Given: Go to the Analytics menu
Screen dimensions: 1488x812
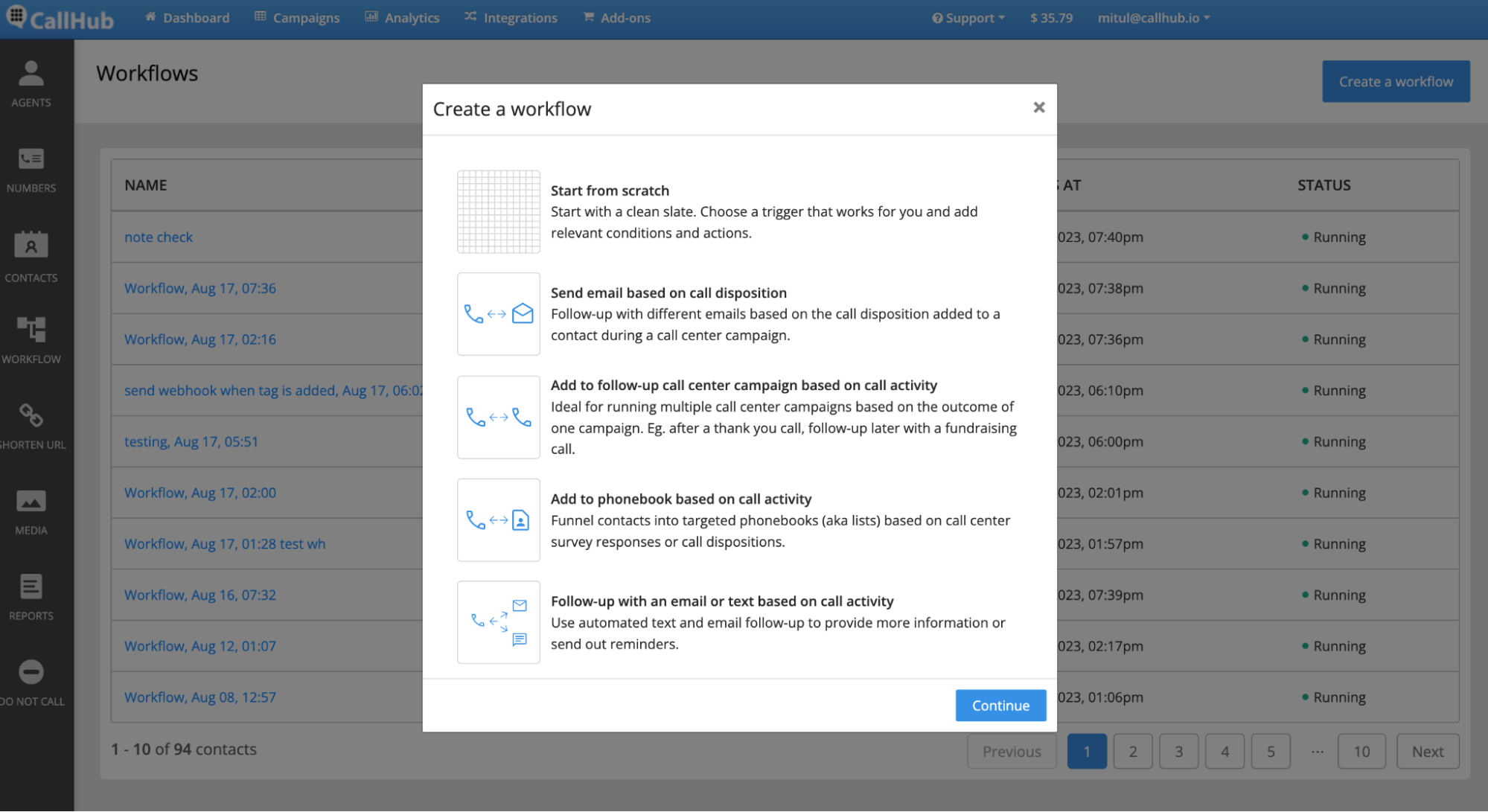Looking at the screenshot, I should [402, 18].
